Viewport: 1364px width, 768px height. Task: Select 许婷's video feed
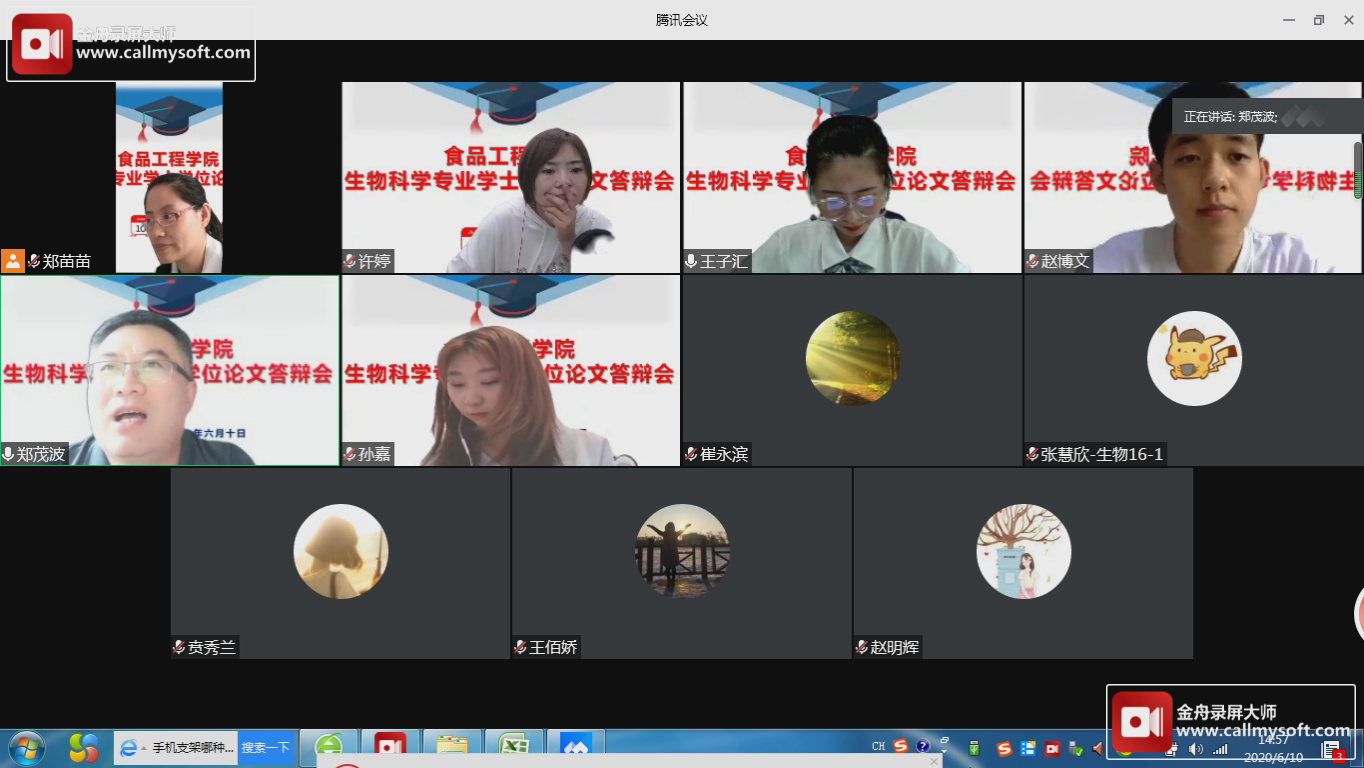click(x=511, y=177)
